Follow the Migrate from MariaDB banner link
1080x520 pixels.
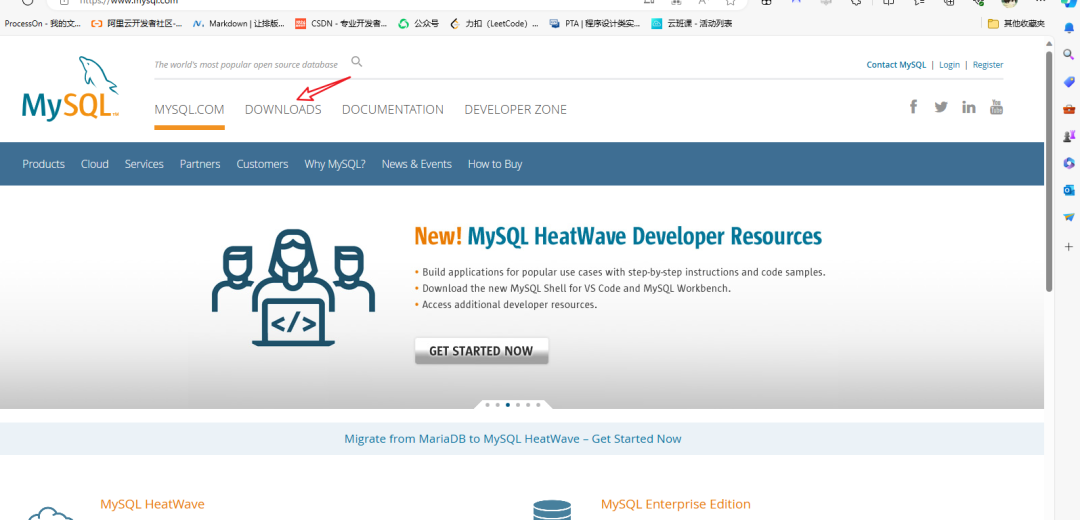512,439
